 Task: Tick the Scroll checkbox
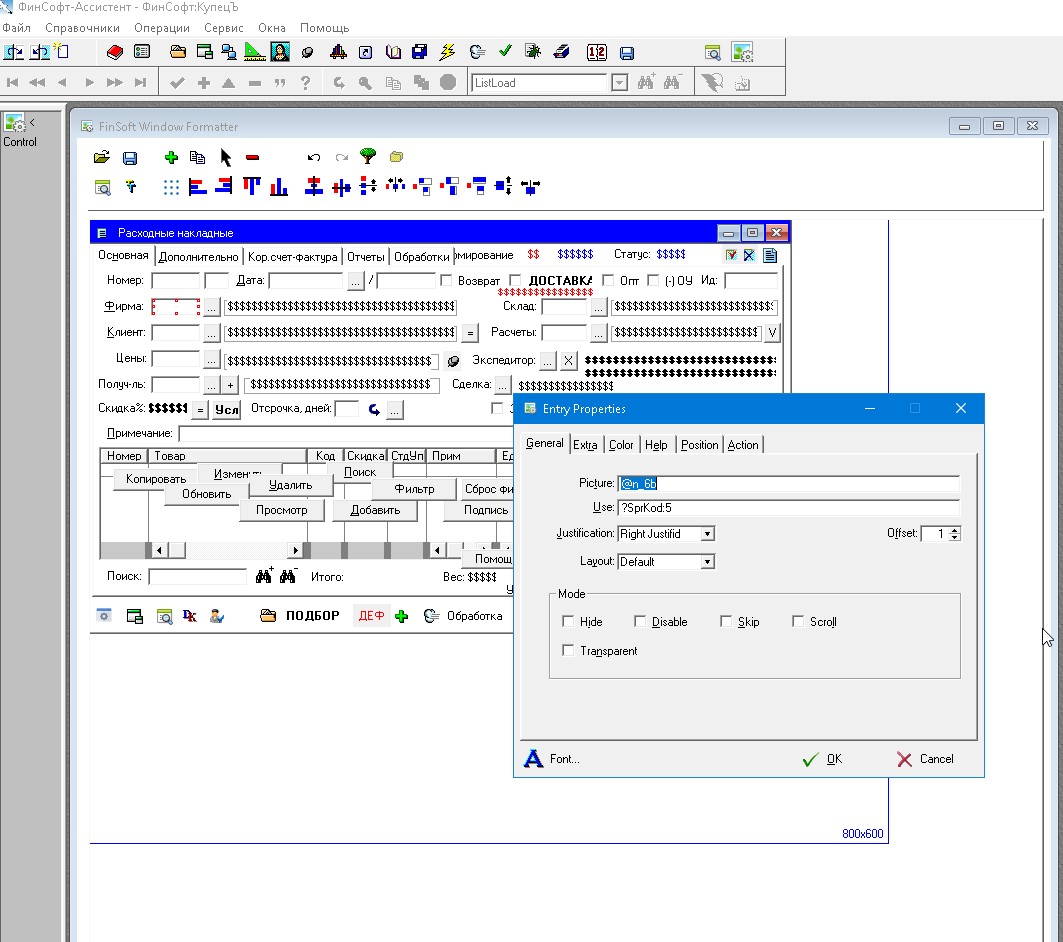point(798,622)
